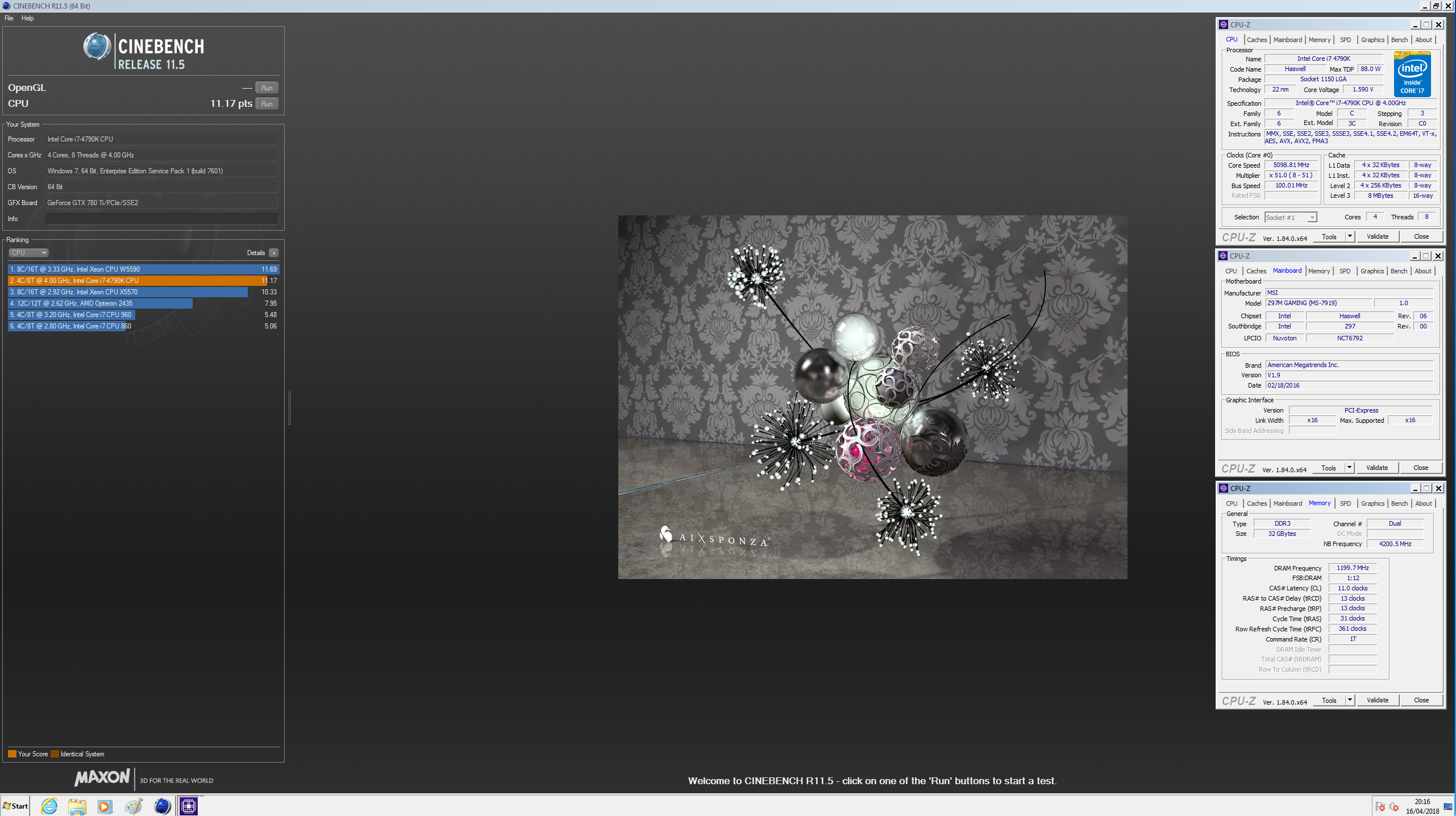Click Close in middle CPU-Z window

[1420, 468]
